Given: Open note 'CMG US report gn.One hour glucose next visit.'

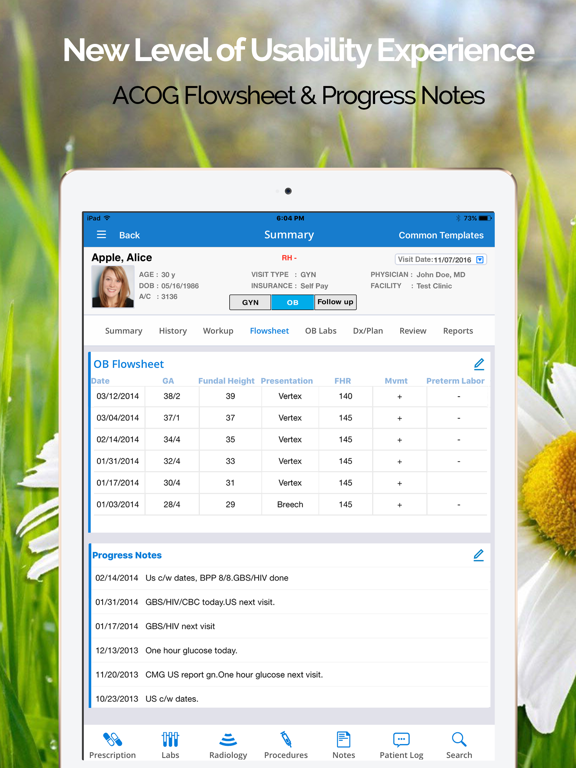Looking at the screenshot, I should click(290, 674).
